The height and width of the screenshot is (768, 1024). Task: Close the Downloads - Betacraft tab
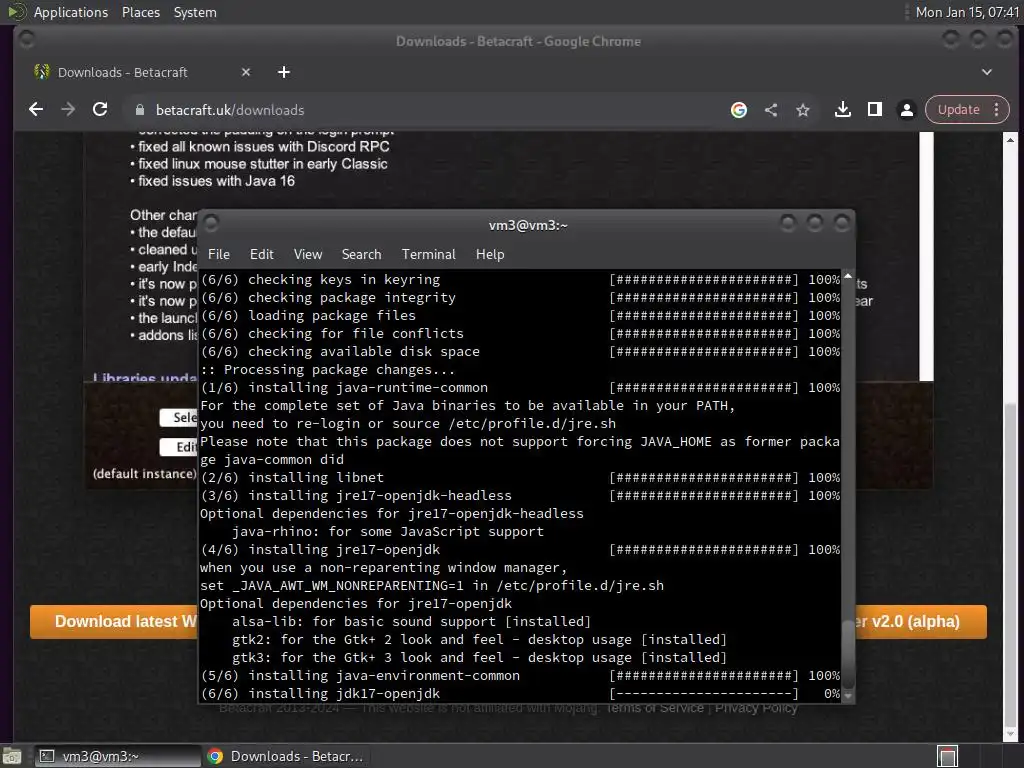pyautogui.click(x=246, y=72)
